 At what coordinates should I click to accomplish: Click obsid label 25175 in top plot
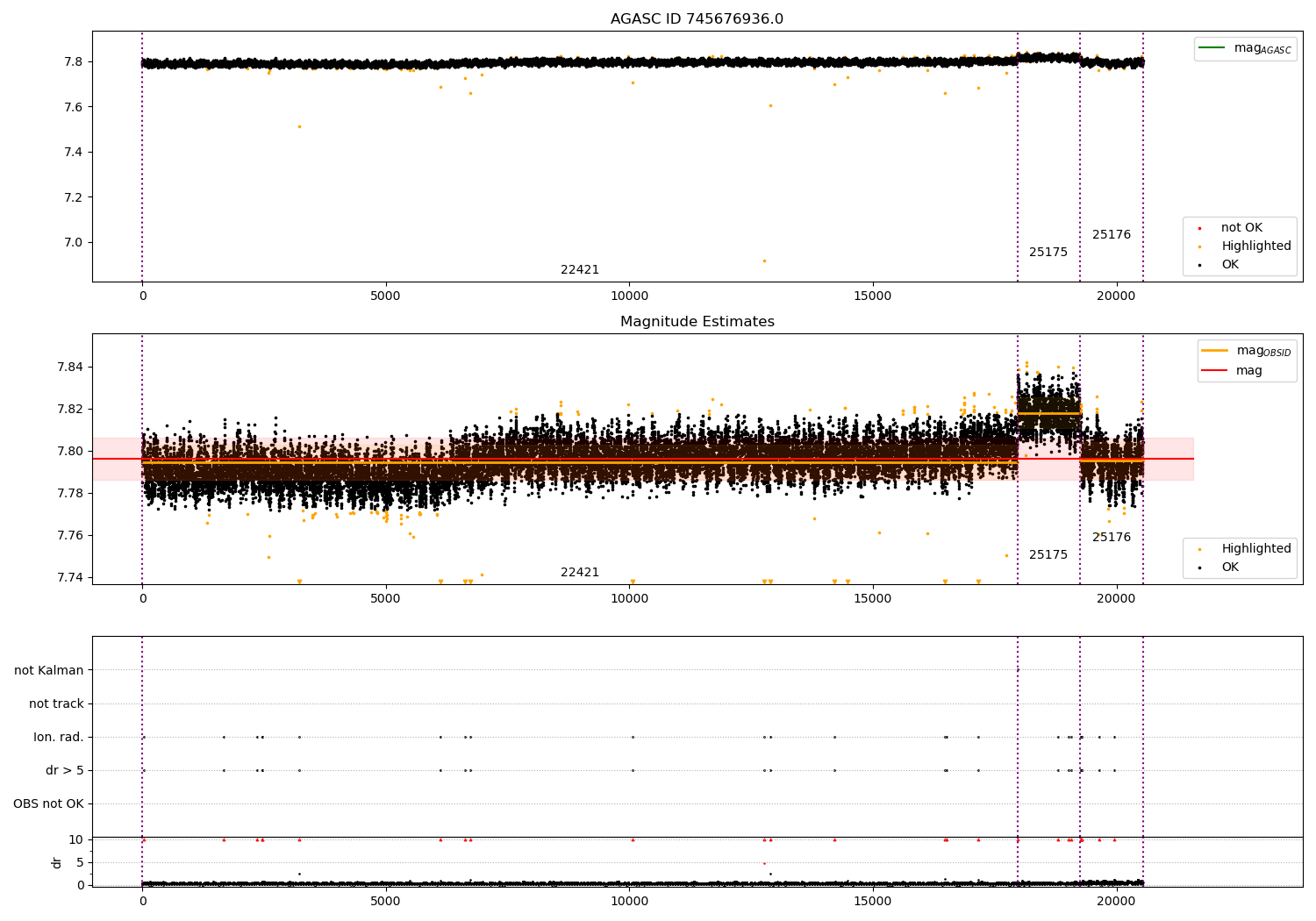(x=1048, y=253)
